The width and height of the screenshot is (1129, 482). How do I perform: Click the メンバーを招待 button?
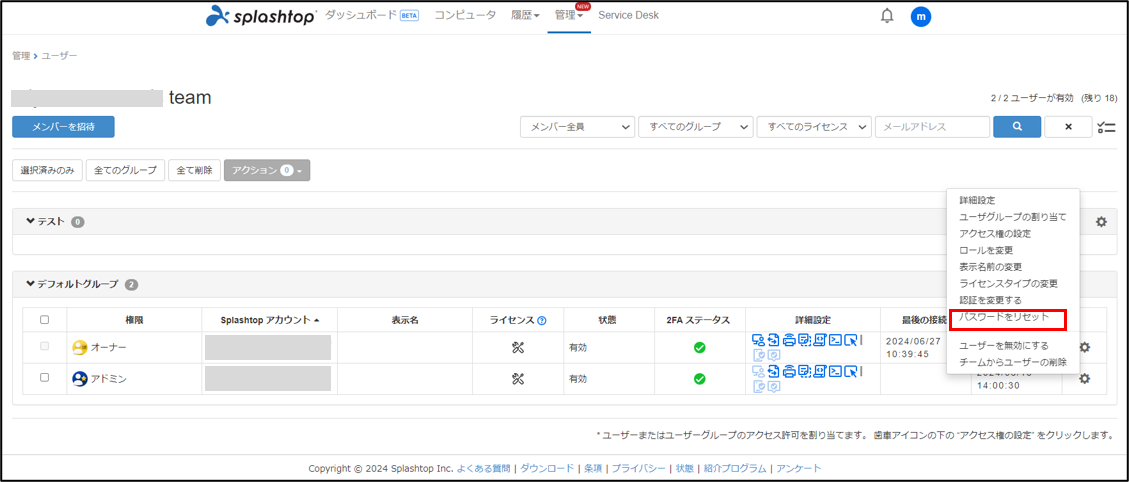click(63, 127)
